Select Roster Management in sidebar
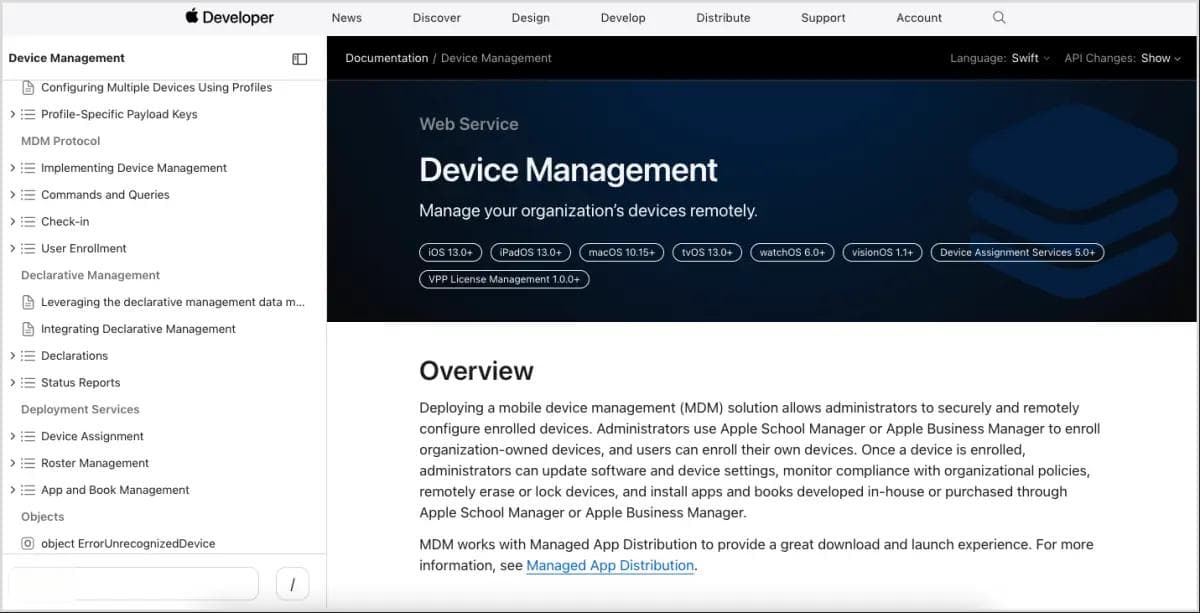Viewport: 1200px width, 613px height. pyautogui.click(x=95, y=463)
